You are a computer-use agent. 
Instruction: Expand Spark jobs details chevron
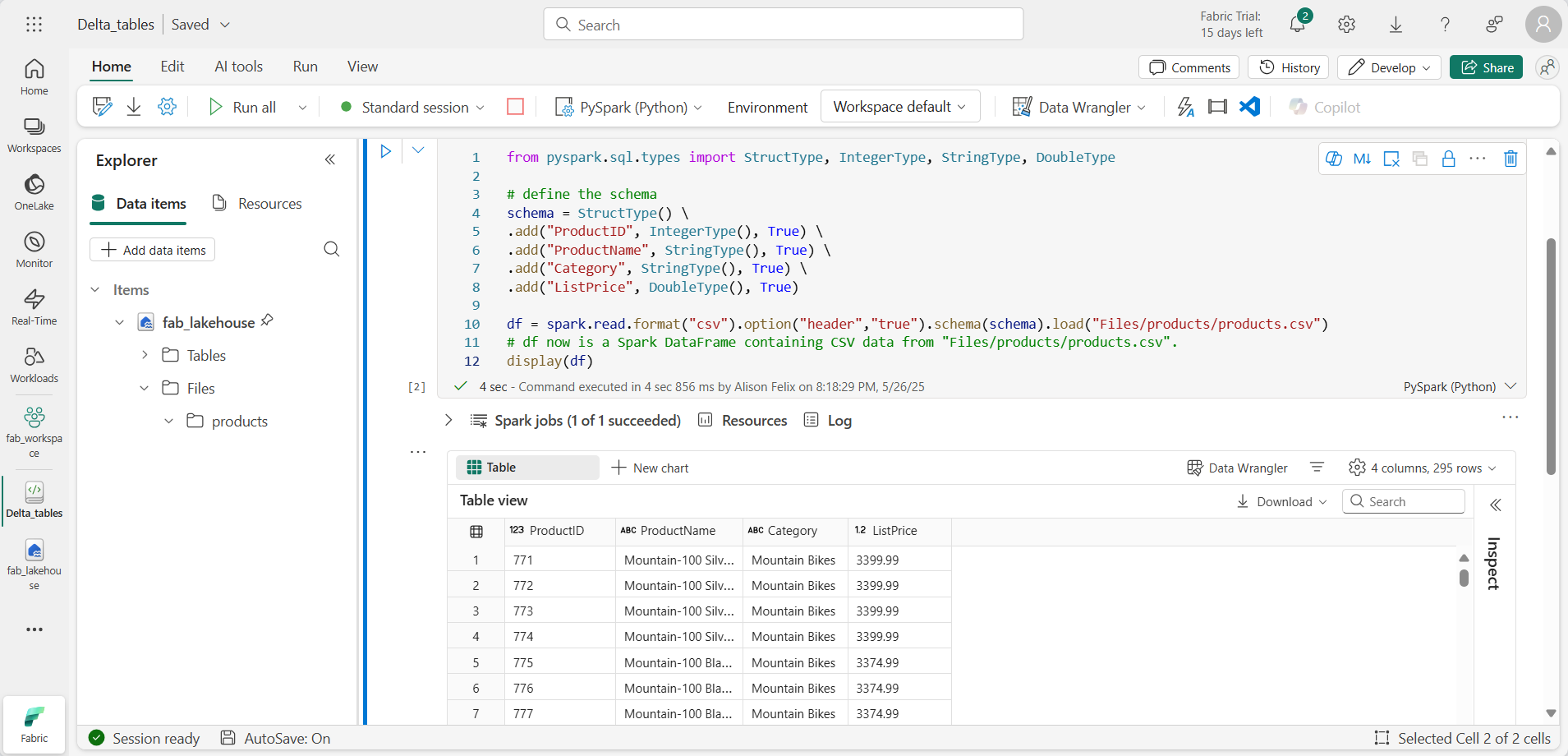point(448,420)
